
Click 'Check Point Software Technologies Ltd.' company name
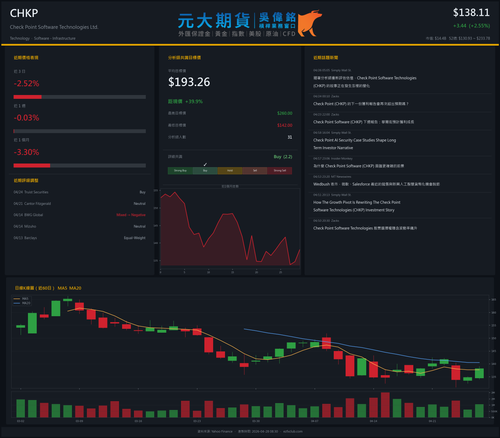click(x=54, y=27)
